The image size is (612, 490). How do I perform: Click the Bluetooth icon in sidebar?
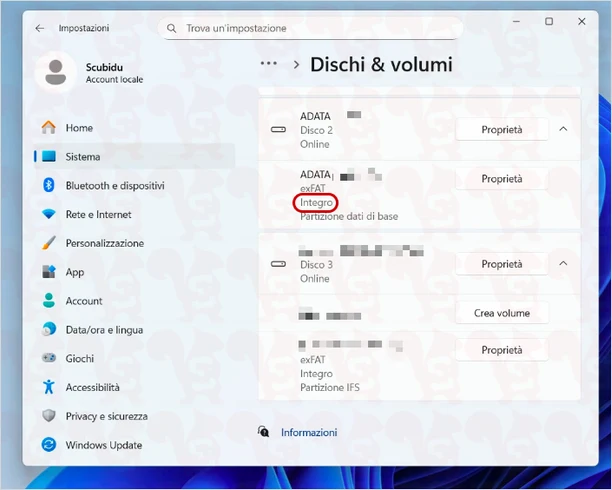(49, 185)
